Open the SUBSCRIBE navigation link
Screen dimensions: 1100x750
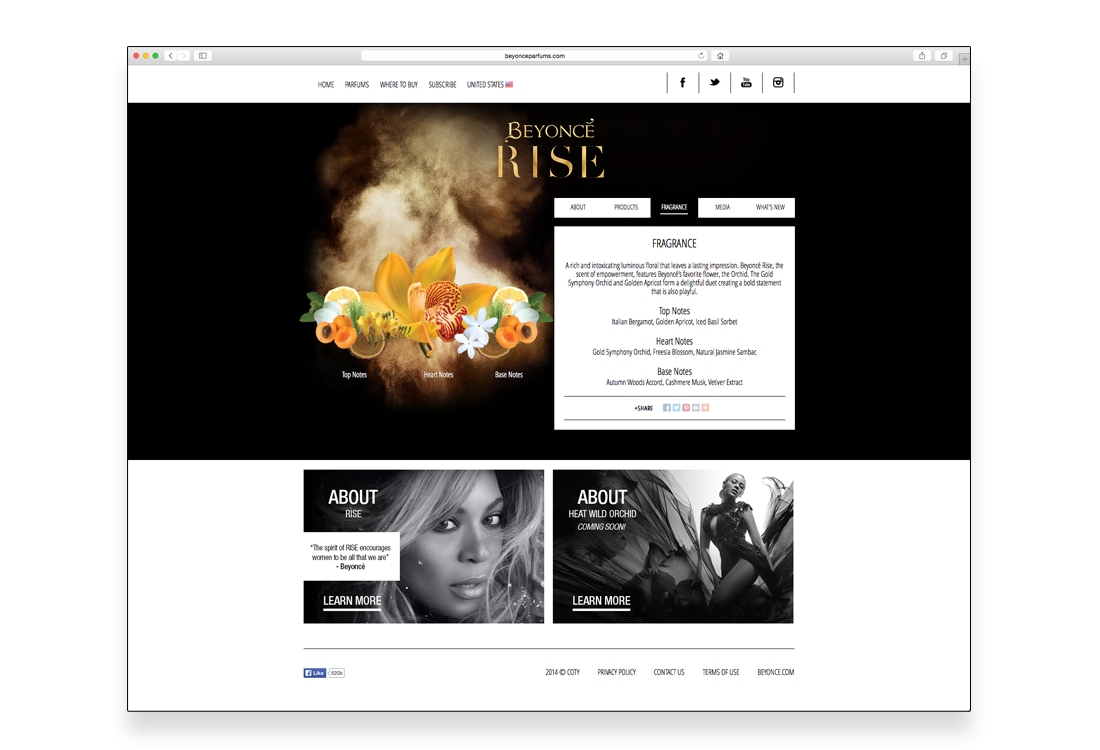pyautogui.click(x=442, y=84)
